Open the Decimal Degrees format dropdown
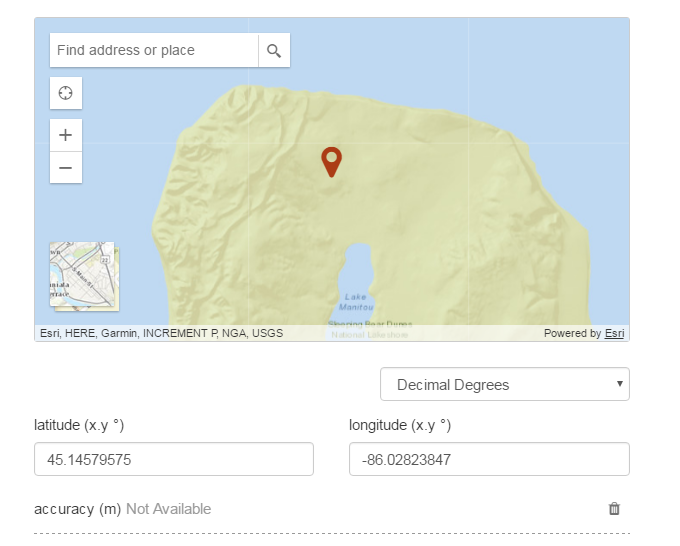The image size is (680, 546). point(505,384)
